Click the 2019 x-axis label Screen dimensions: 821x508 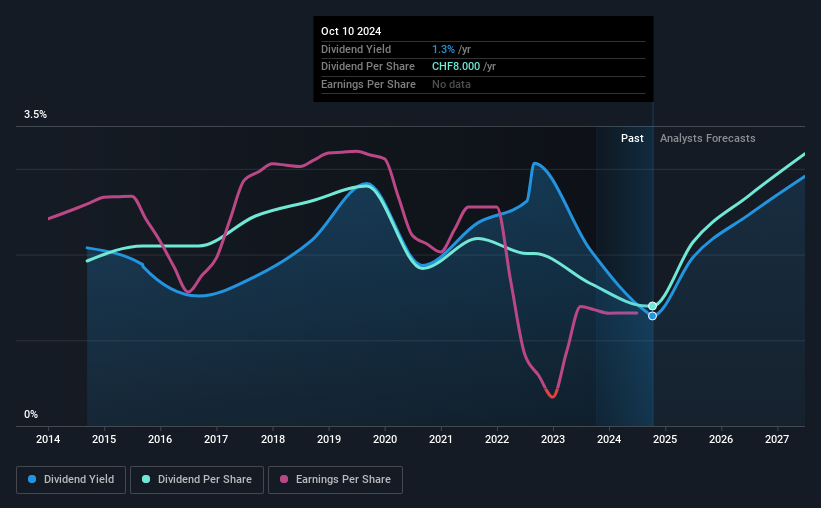coord(329,439)
